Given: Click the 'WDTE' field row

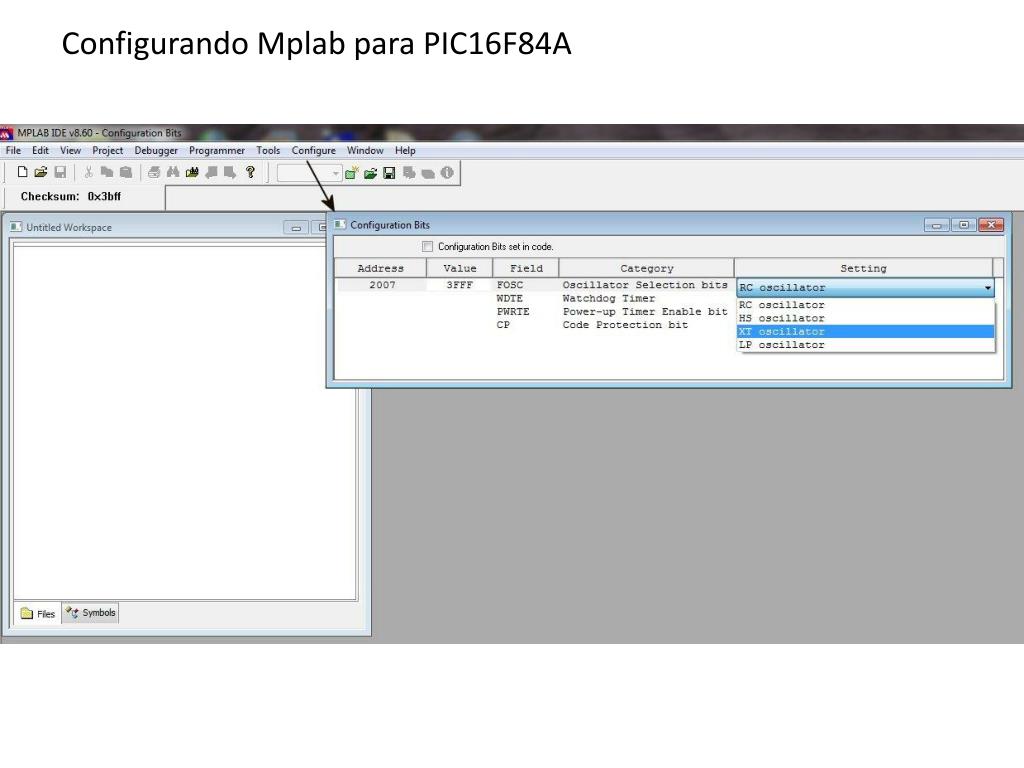Looking at the screenshot, I should 510,298.
